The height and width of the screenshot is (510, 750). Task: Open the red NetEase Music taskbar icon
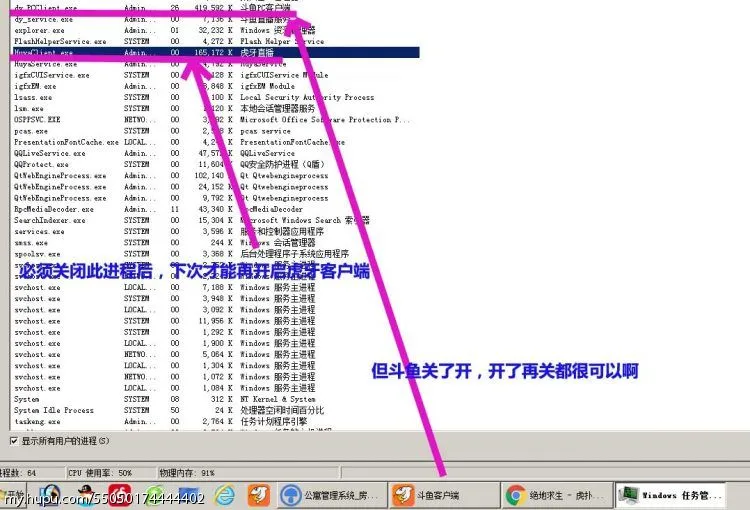click(120, 496)
